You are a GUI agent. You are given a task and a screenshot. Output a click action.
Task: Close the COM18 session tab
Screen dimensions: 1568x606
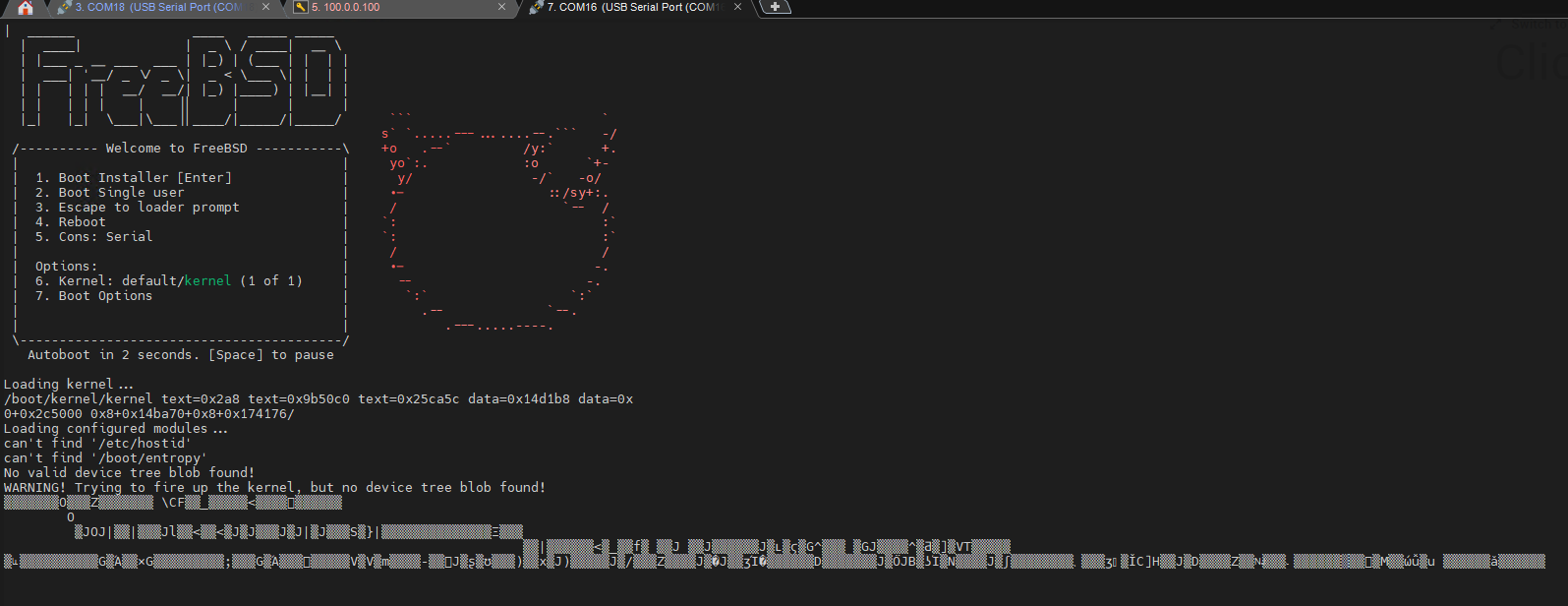[x=265, y=7]
